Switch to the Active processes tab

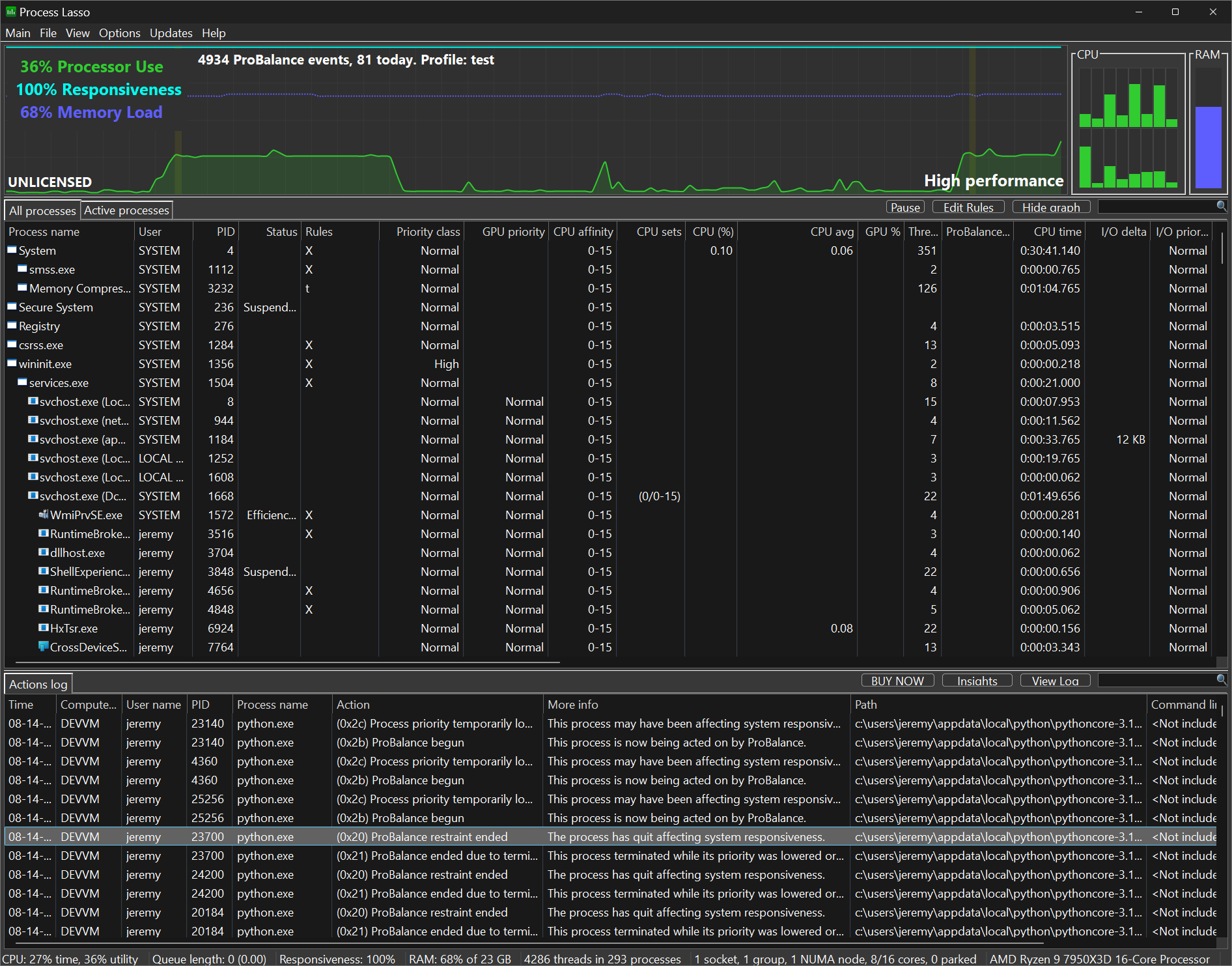[x=126, y=210]
